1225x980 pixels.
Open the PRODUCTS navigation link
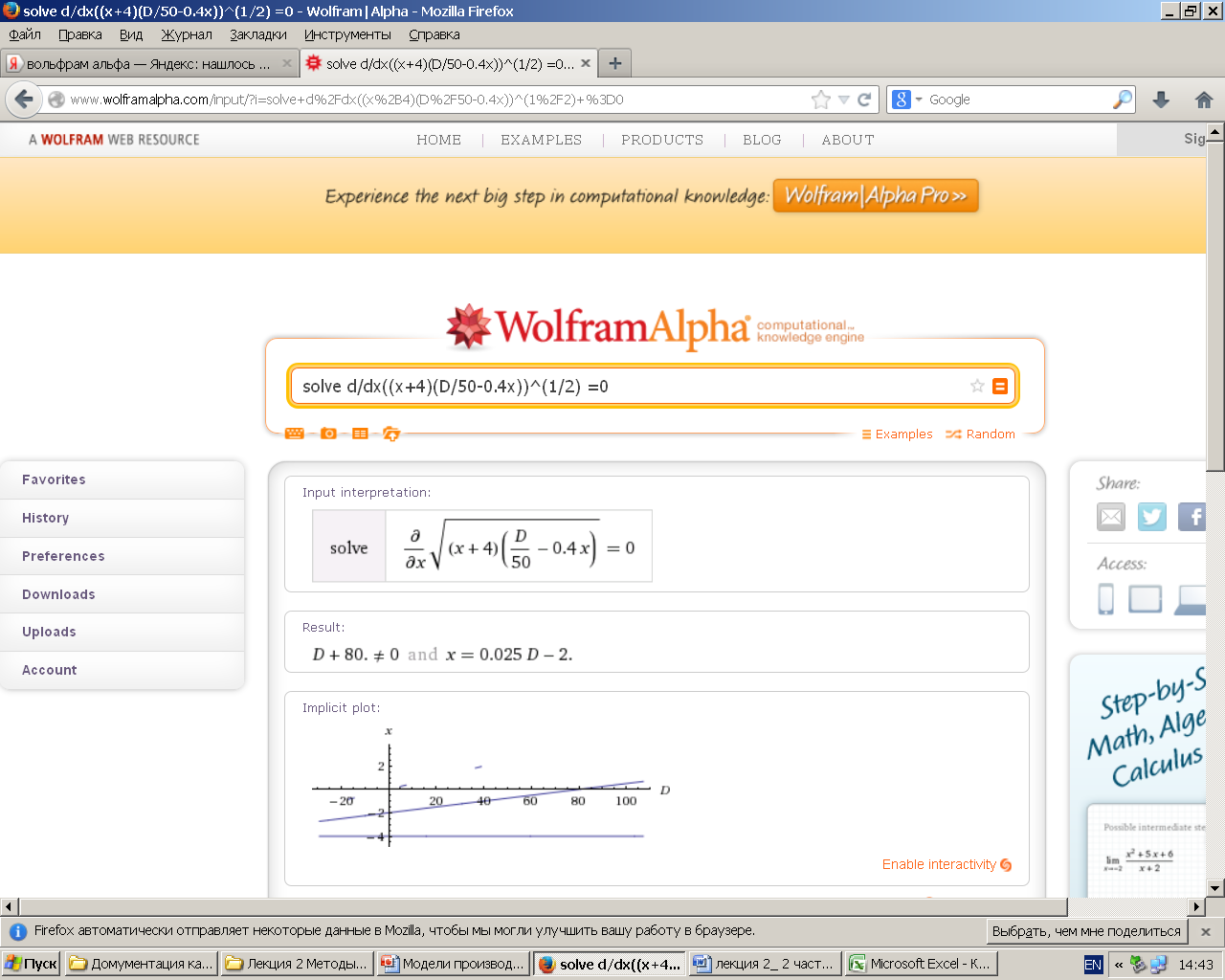(662, 140)
